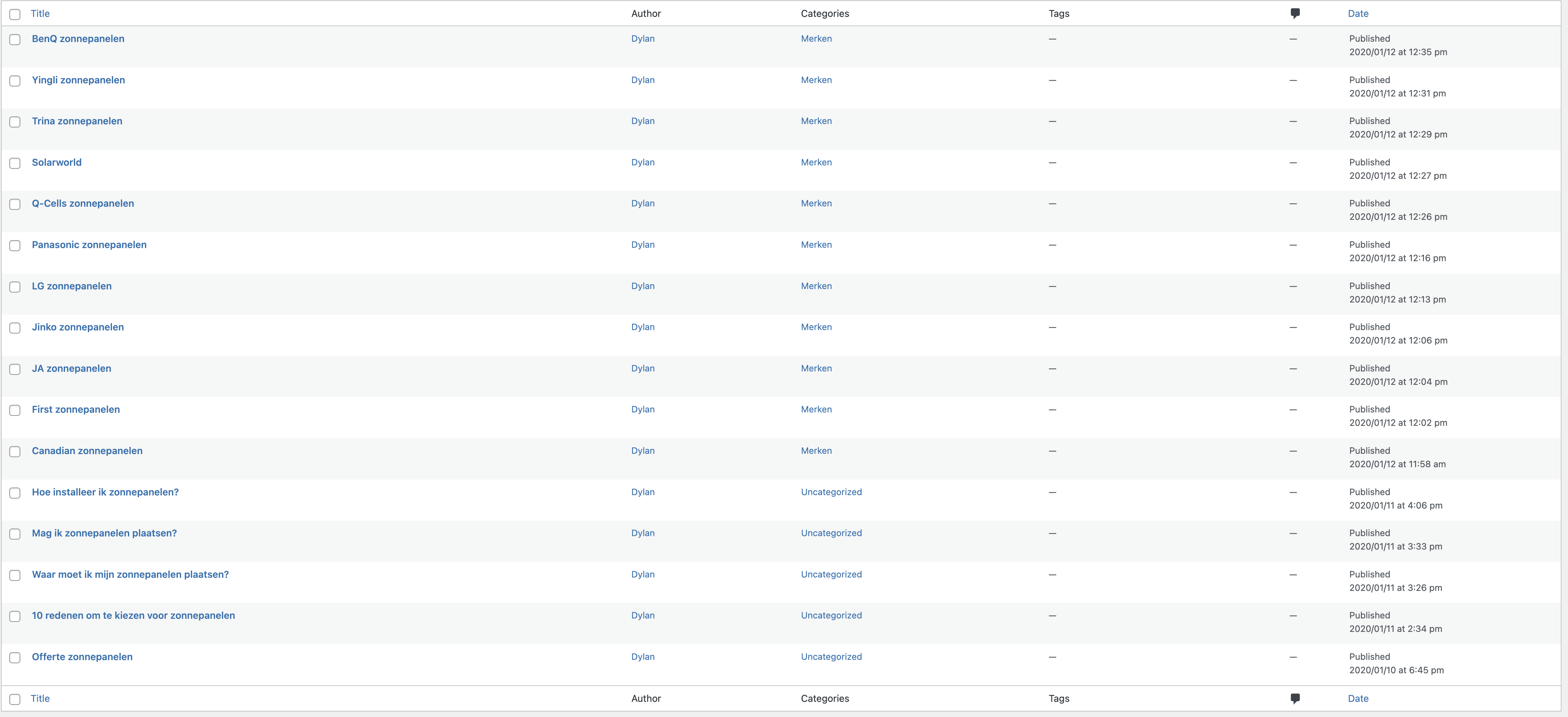Open the LG zonnepanelen post
This screenshot has height=717, width=1568.
pyautogui.click(x=72, y=286)
